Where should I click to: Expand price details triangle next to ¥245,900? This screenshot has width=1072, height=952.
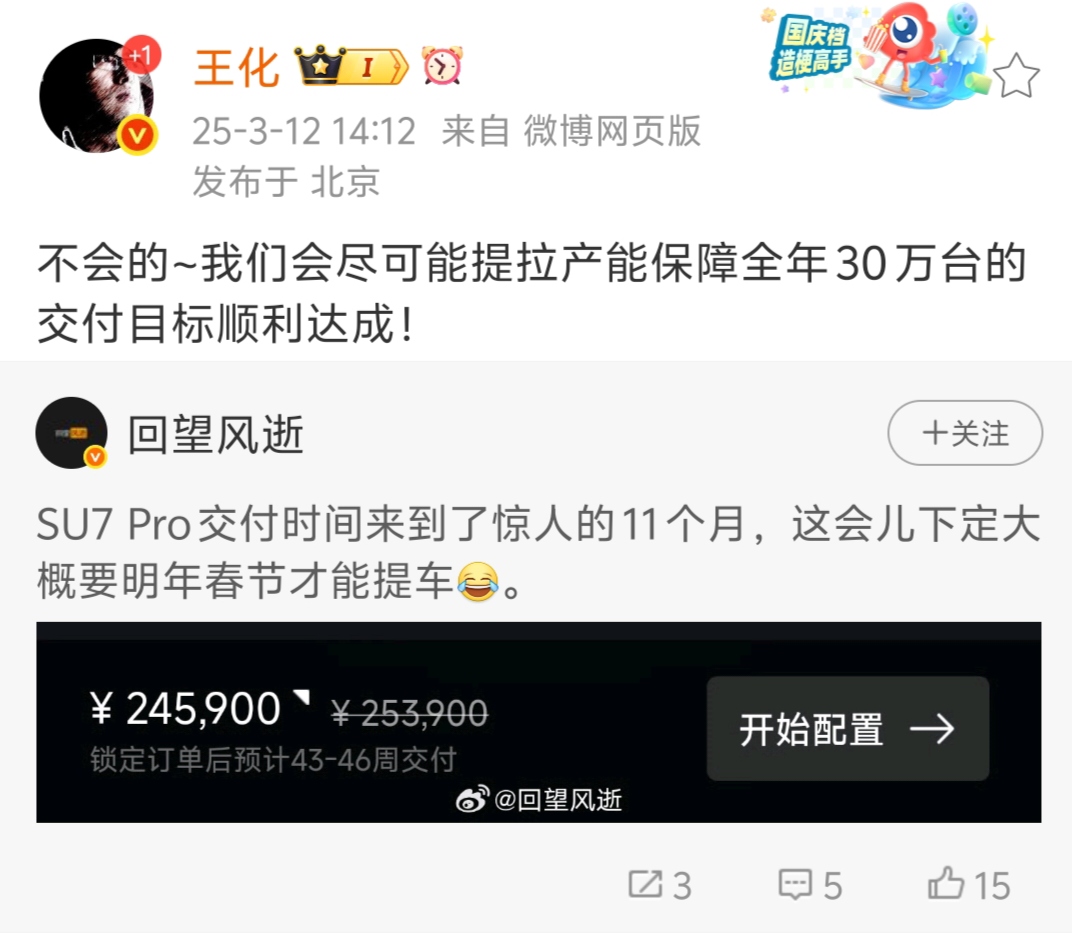[x=302, y=697]
